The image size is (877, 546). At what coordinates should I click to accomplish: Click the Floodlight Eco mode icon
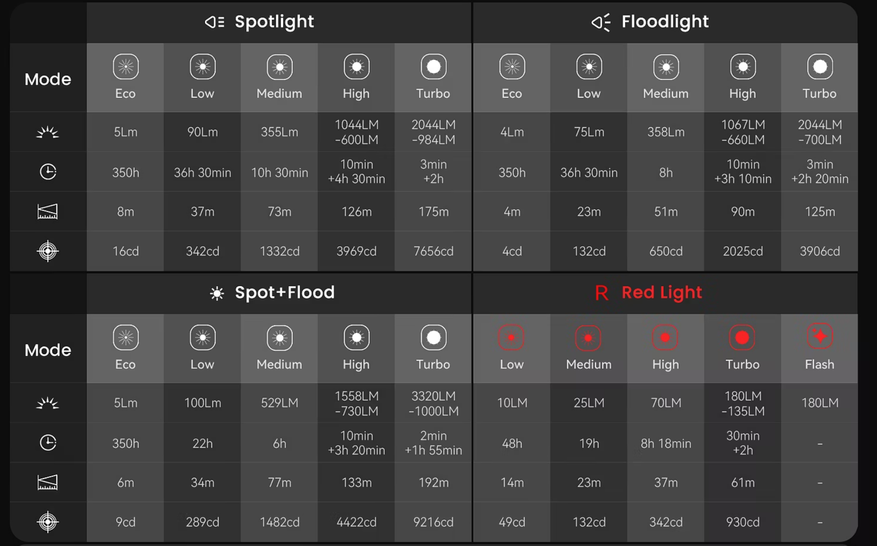click(x=512, y=67)
